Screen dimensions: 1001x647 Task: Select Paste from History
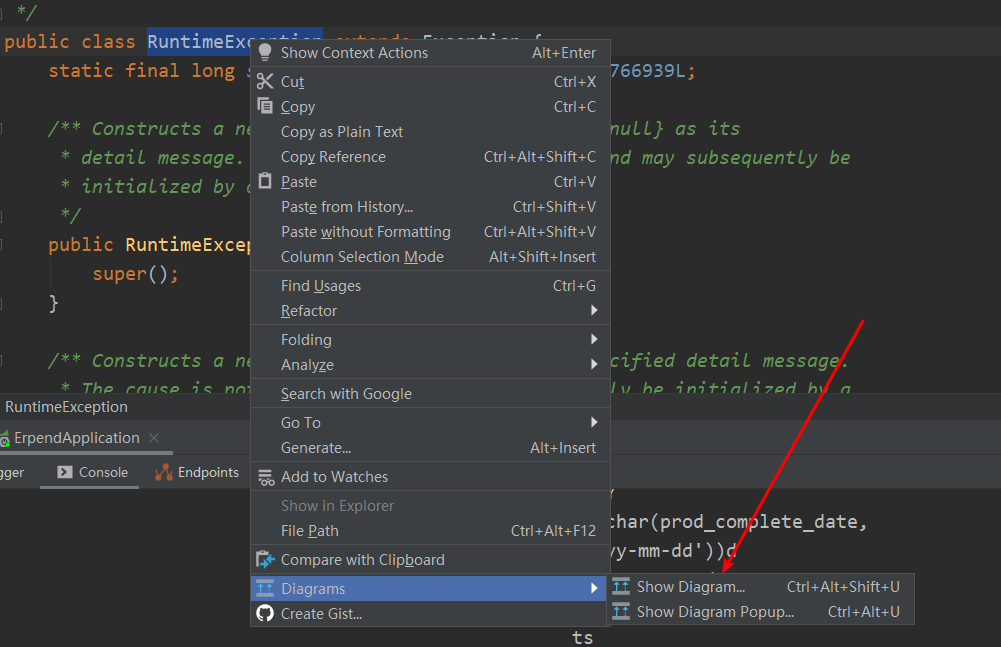click(430, 206)
